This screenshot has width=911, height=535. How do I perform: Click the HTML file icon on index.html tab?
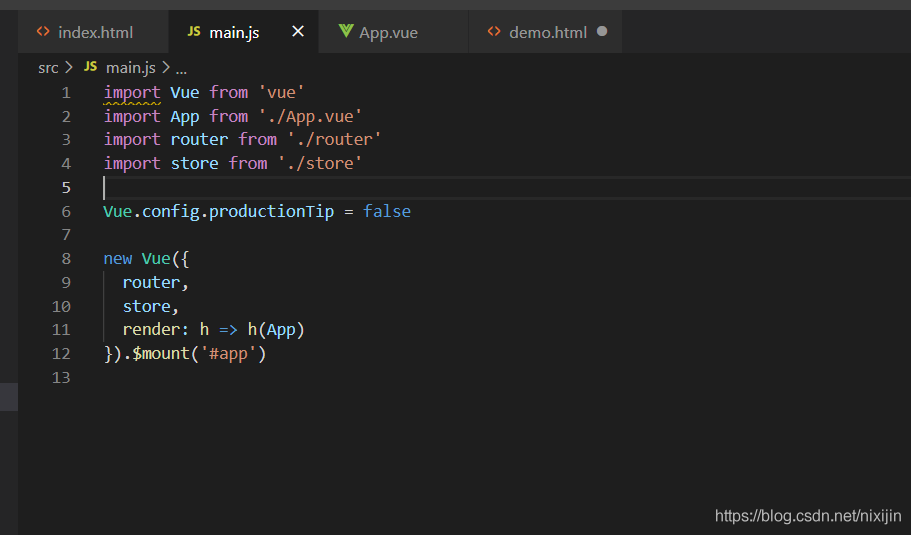[x=43, y=31]
